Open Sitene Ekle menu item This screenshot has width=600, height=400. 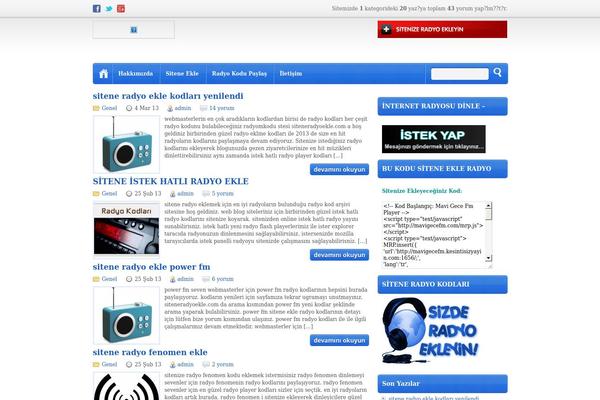pos(182,73)
